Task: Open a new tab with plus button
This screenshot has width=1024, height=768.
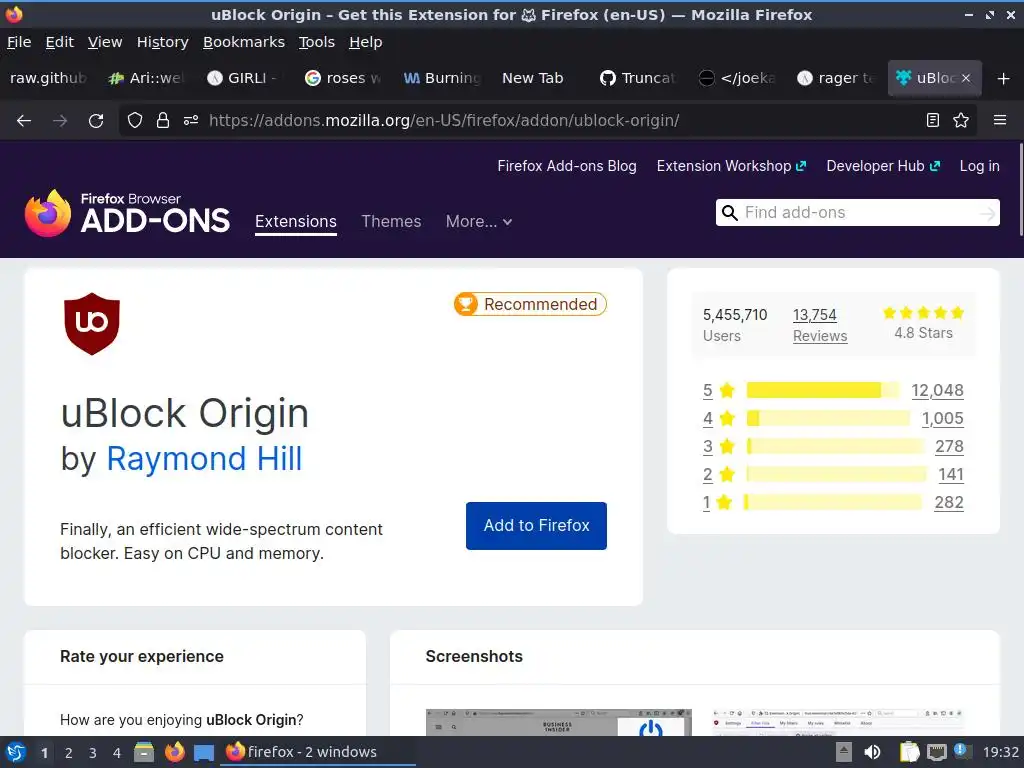Action: coord(1004,78)
